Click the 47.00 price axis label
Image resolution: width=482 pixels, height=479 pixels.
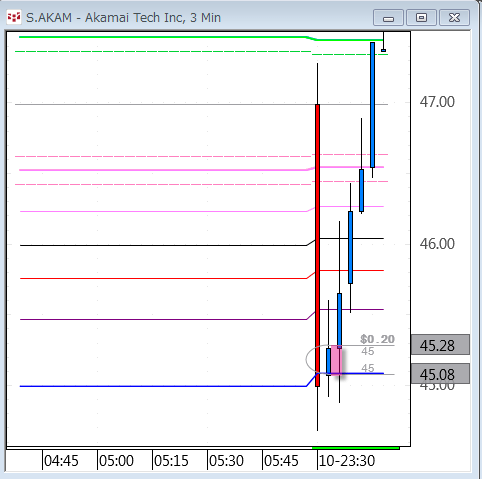click(437, 102)
